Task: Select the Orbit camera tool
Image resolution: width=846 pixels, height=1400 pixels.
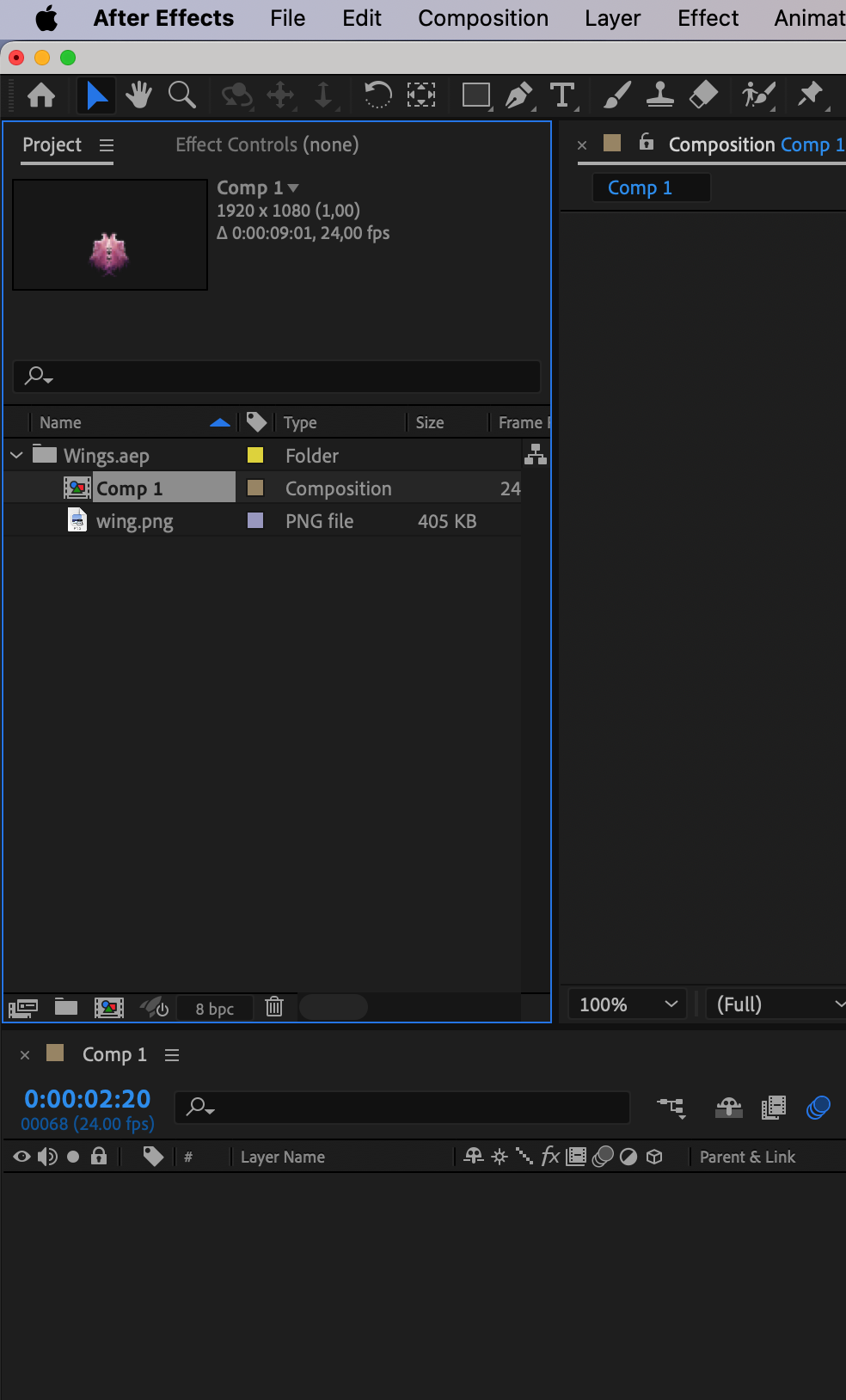Action: (236, 95)
